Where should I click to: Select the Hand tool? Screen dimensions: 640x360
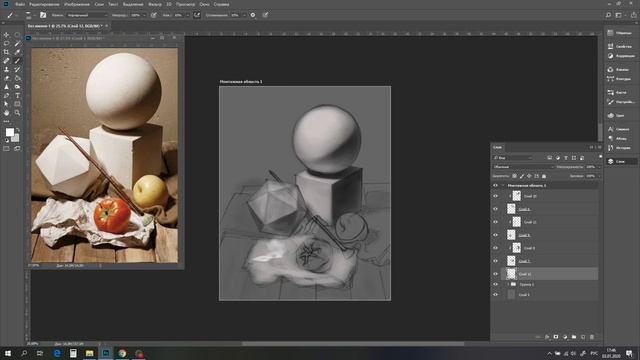(7, 113)
